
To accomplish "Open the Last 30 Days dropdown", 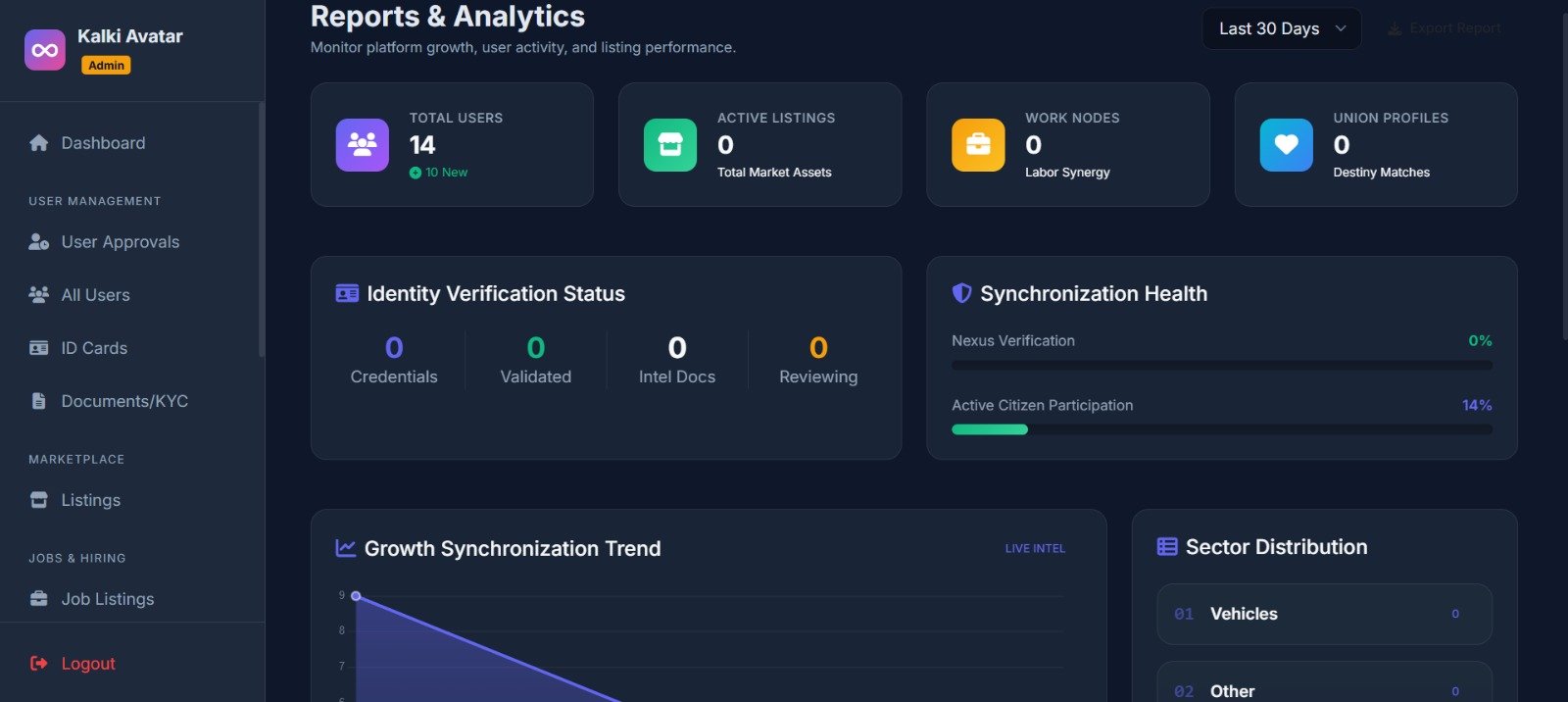I will [1281, 28].
